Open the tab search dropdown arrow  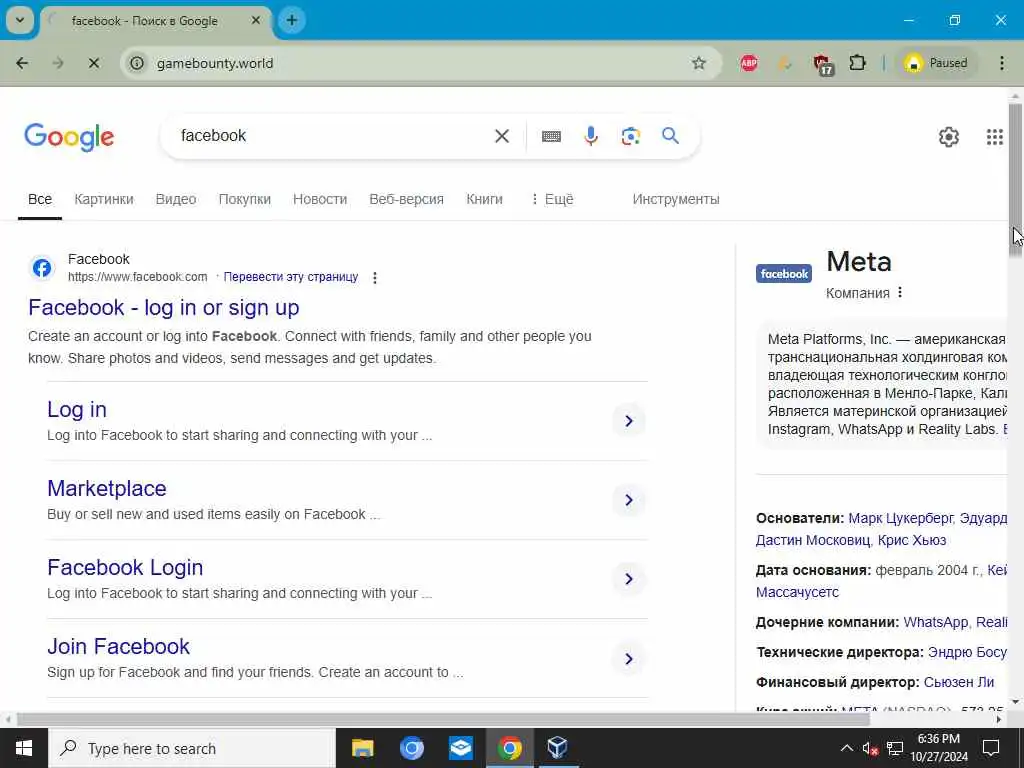[x=20, y=20]
